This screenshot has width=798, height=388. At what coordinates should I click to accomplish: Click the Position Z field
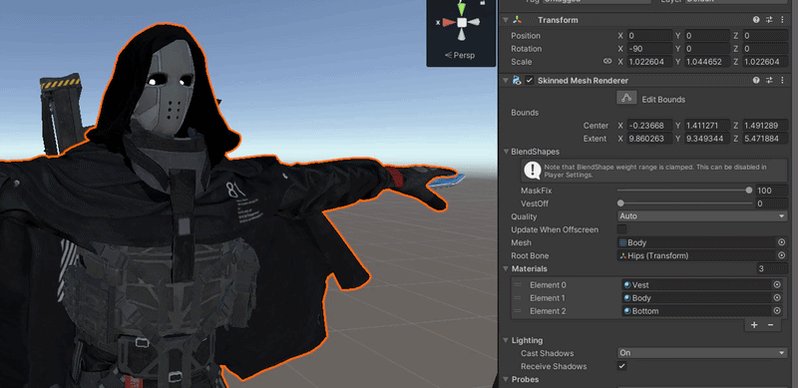click(765, 36)
